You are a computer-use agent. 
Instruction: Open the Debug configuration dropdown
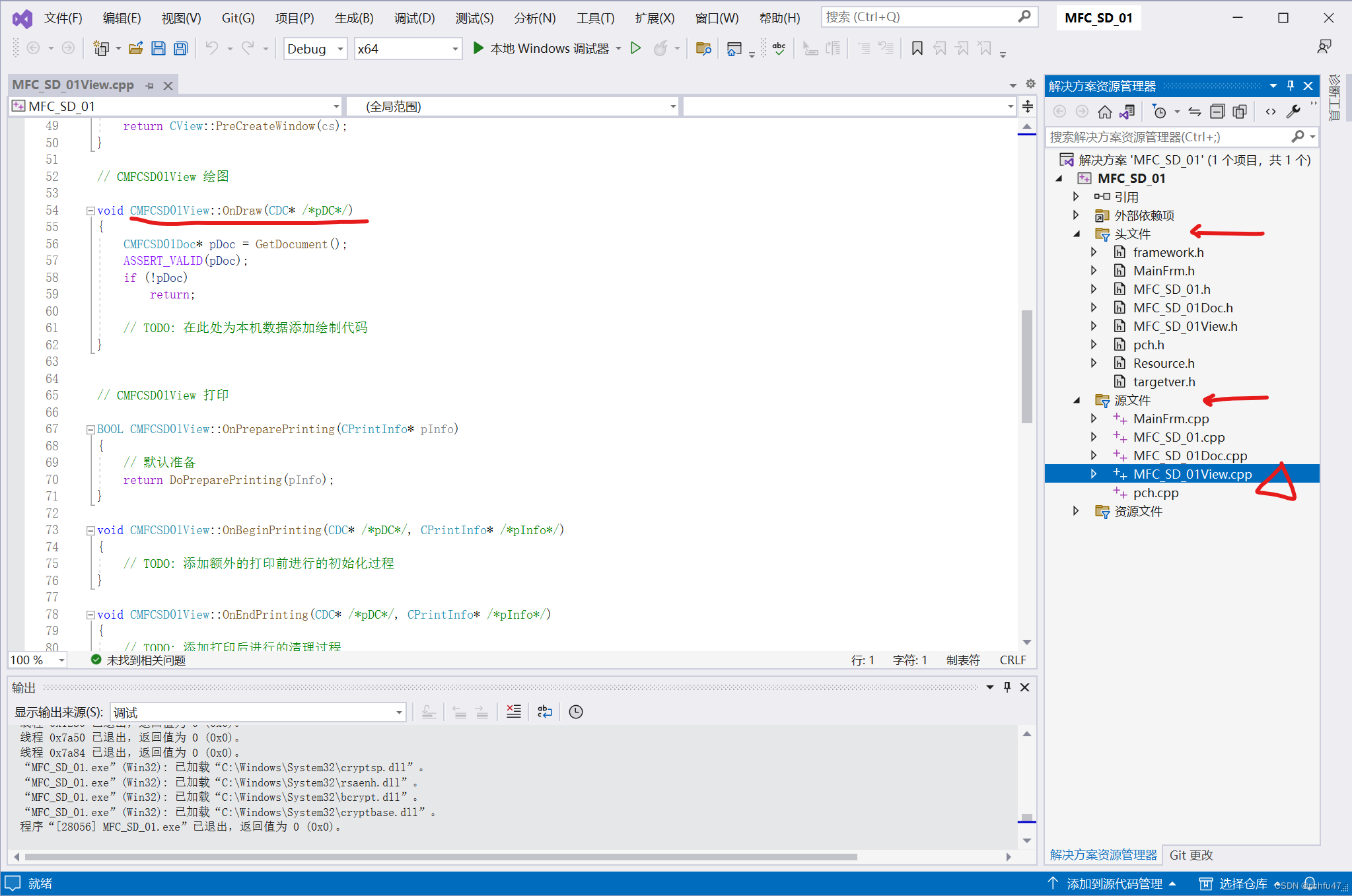[x=340, y=49]
